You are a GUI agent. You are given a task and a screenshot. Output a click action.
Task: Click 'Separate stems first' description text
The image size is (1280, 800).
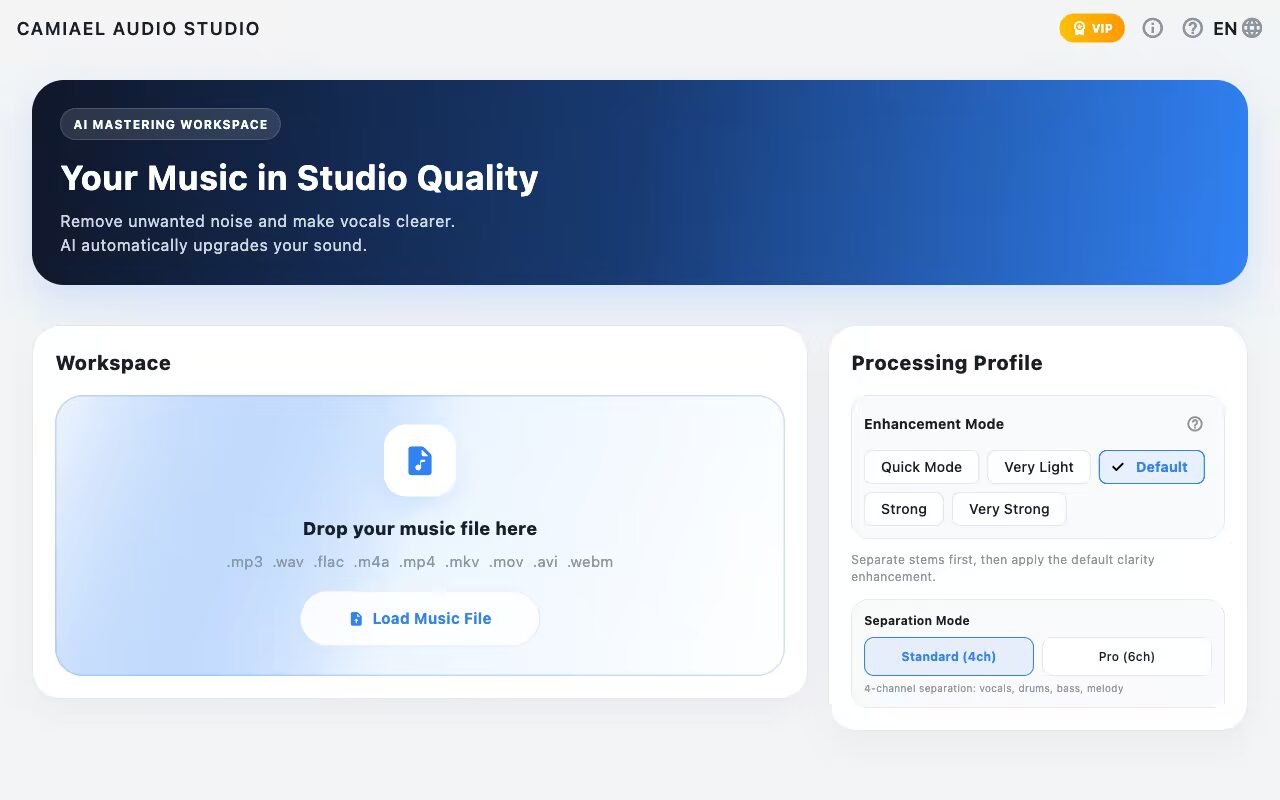click(1003, 568)
